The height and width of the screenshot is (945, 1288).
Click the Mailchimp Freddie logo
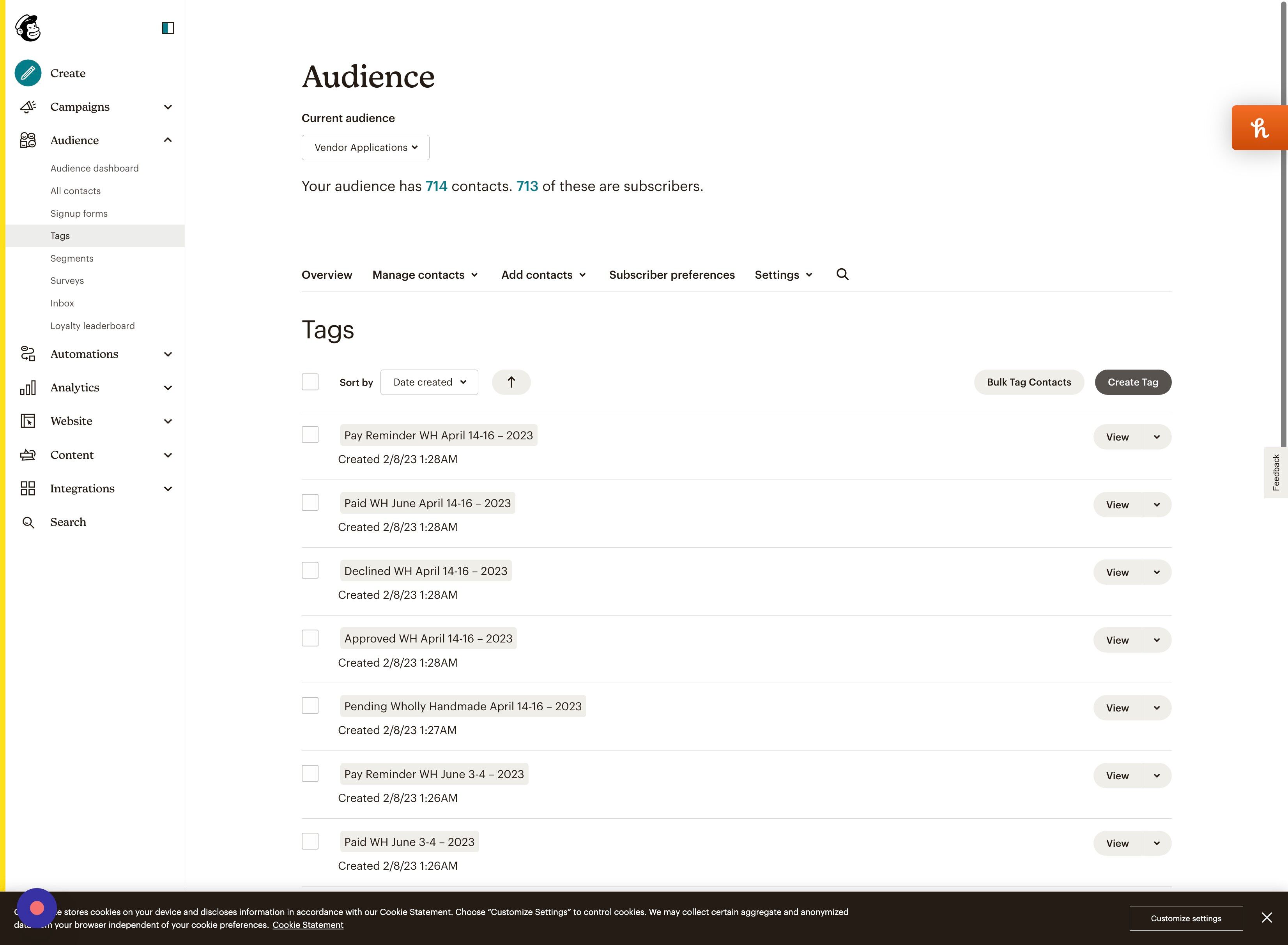[27, 27]
